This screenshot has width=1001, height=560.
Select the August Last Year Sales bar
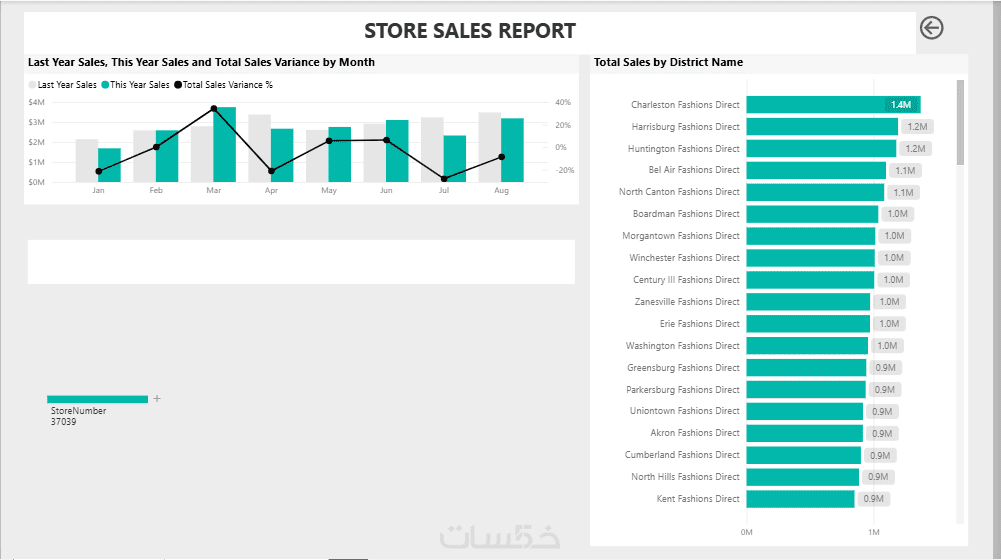coord(489,147)
